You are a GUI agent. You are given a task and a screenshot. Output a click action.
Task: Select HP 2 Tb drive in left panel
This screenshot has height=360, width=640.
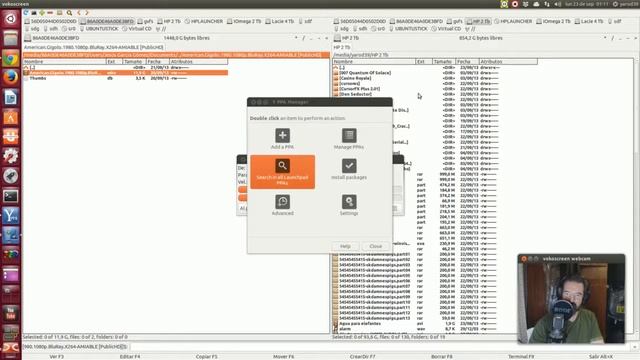(169, 21)
